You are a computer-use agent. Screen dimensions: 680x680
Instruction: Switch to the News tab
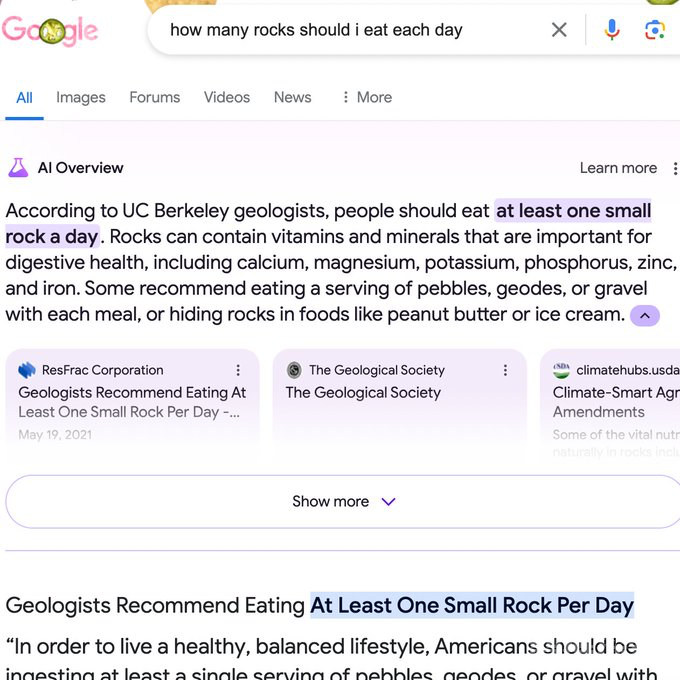coord(292,97)
